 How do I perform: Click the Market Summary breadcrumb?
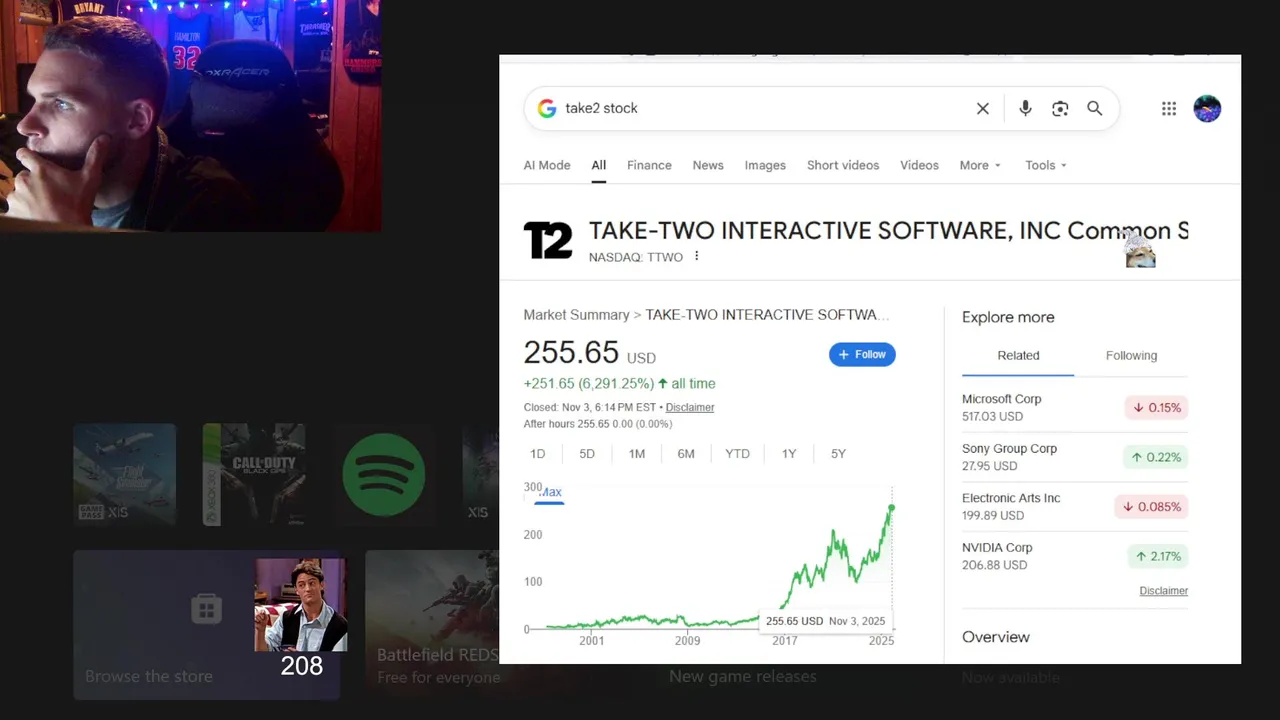click(x=576, y=314)
